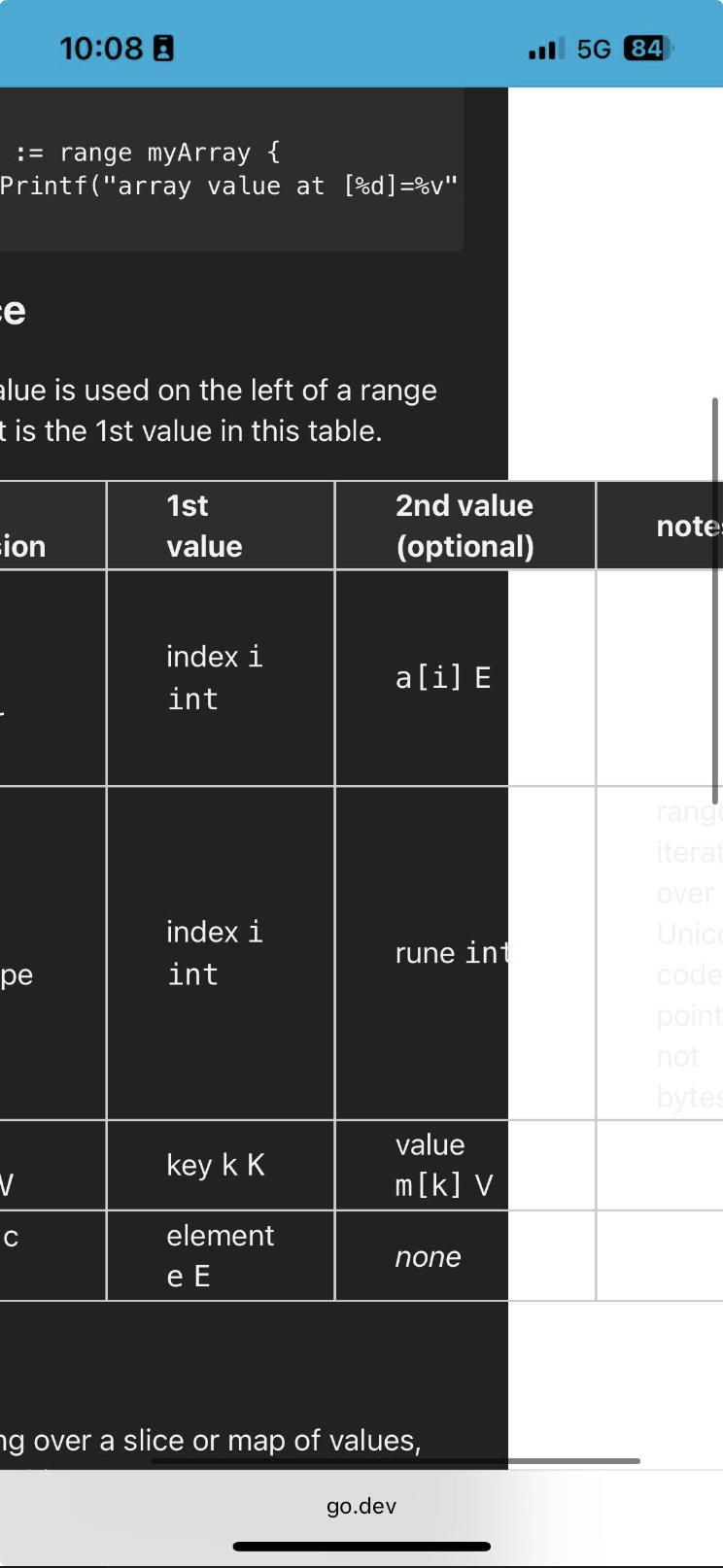Tap the horizontal scroll indicator bar
The image size is (723, 1568).
click(x=396, y=1460)
